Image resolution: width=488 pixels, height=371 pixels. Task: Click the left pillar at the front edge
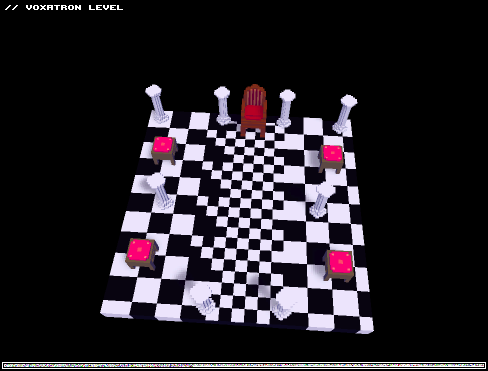pyautogui.click(x=203, y=298)
